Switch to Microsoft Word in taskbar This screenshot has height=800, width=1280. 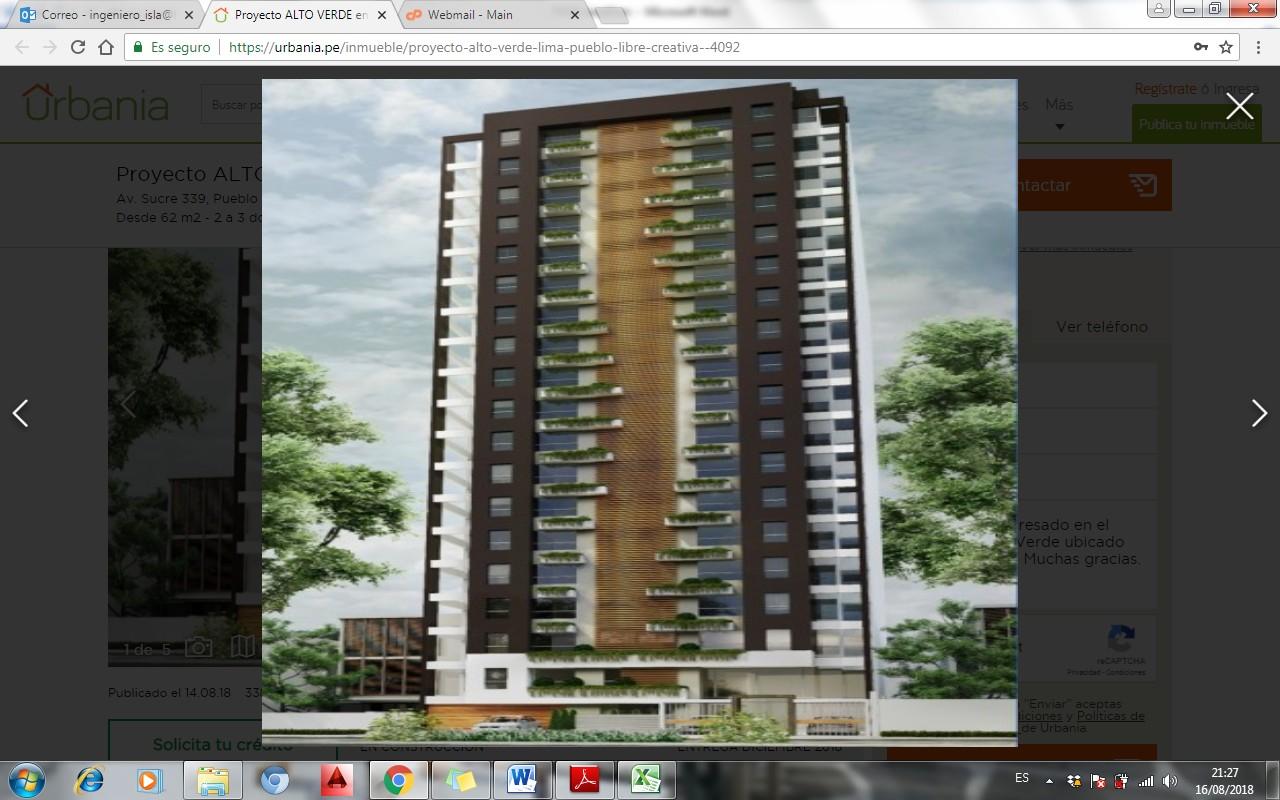point(523,779)
